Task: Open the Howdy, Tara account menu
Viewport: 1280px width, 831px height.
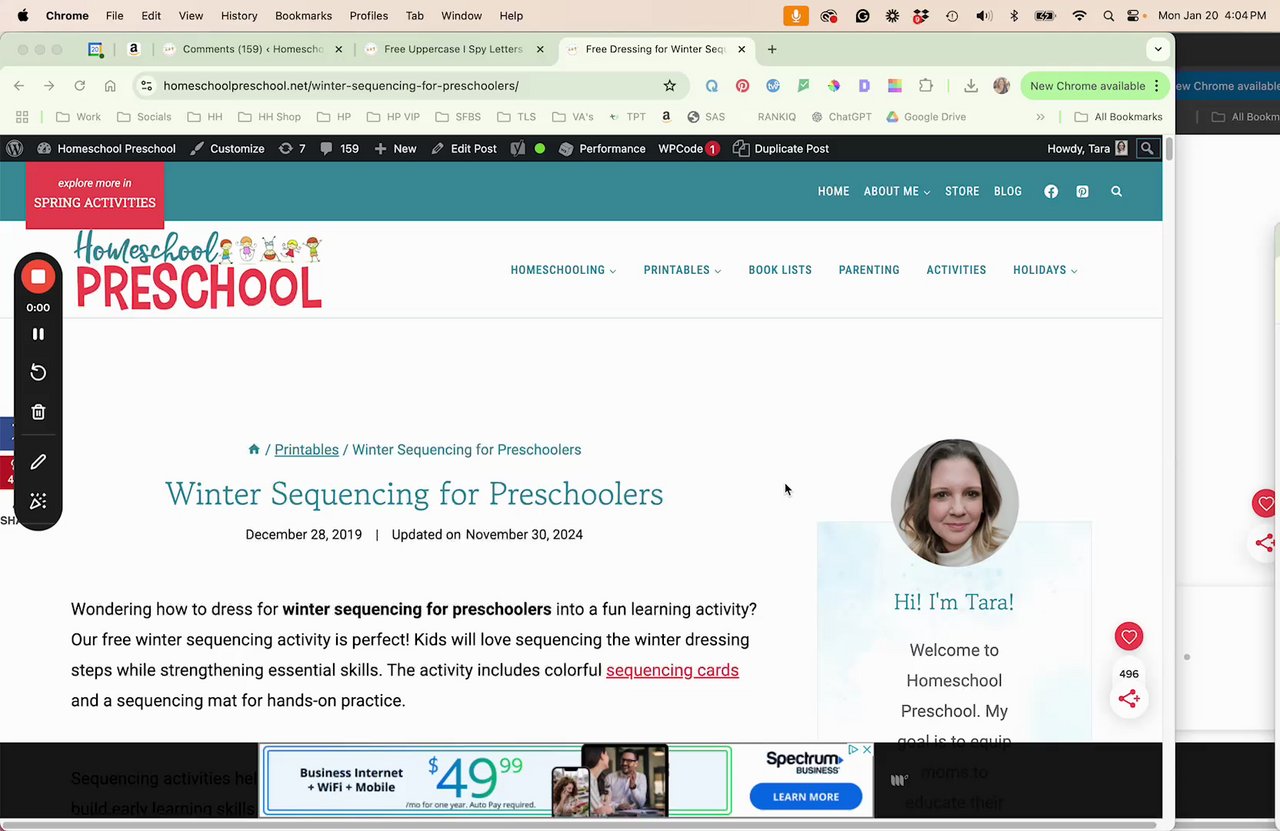Action: coord(1087,148)
